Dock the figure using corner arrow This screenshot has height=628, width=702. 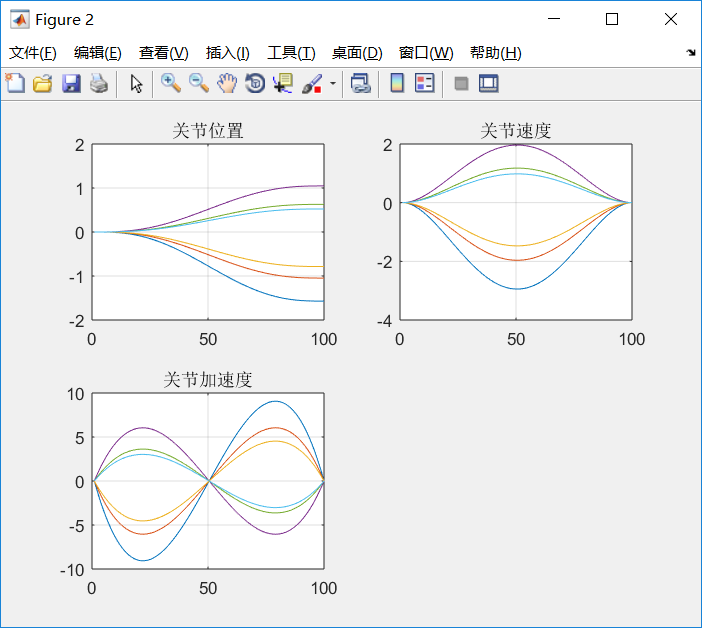pyautogui.click(x=691, y=53)
